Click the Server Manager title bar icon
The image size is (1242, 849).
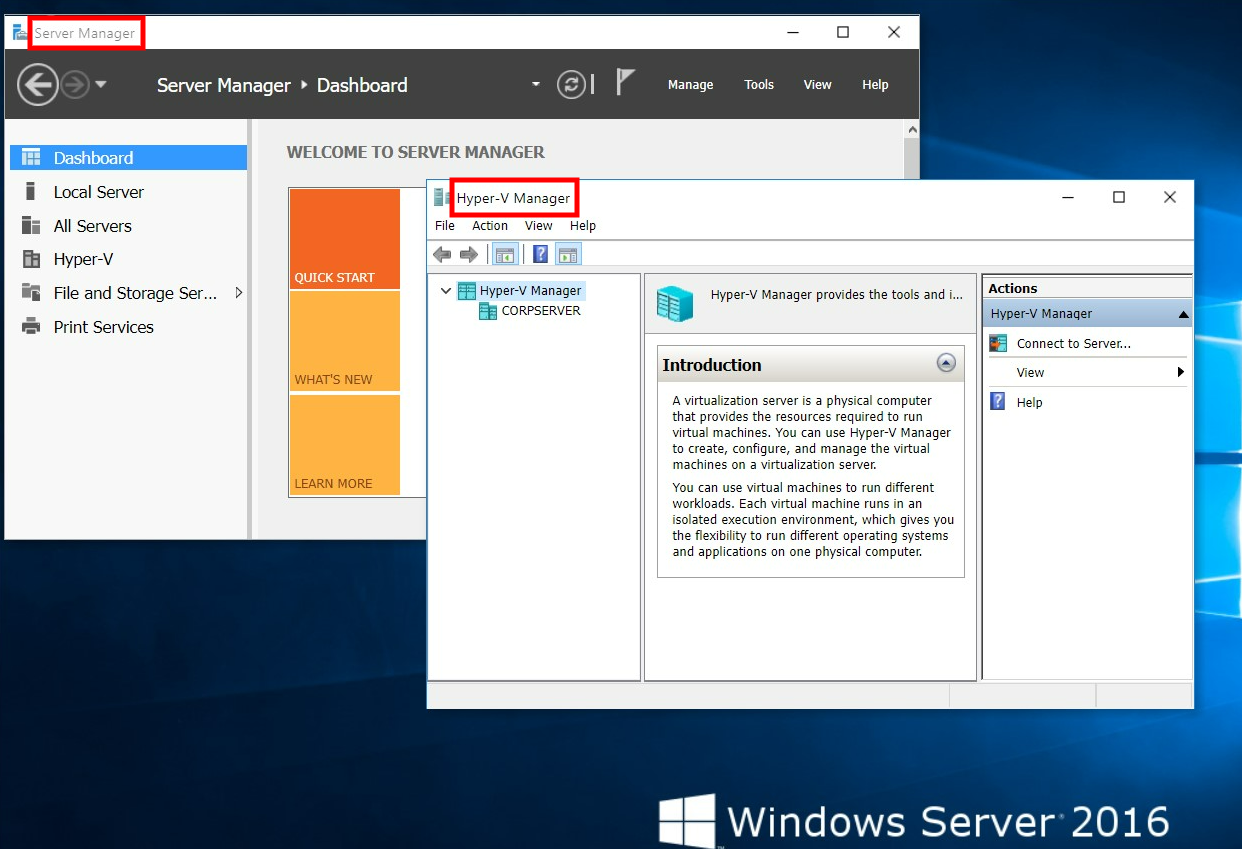(20, 32)
